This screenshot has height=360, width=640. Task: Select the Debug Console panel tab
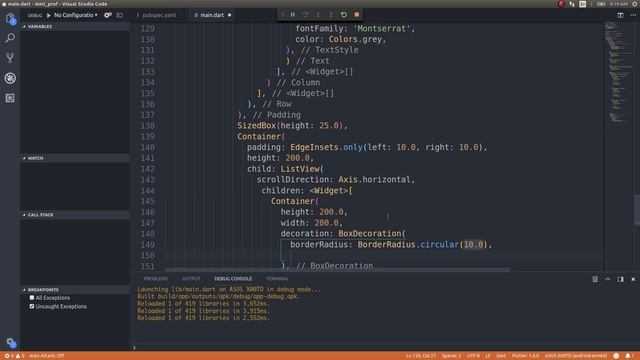tap(233, 279)
